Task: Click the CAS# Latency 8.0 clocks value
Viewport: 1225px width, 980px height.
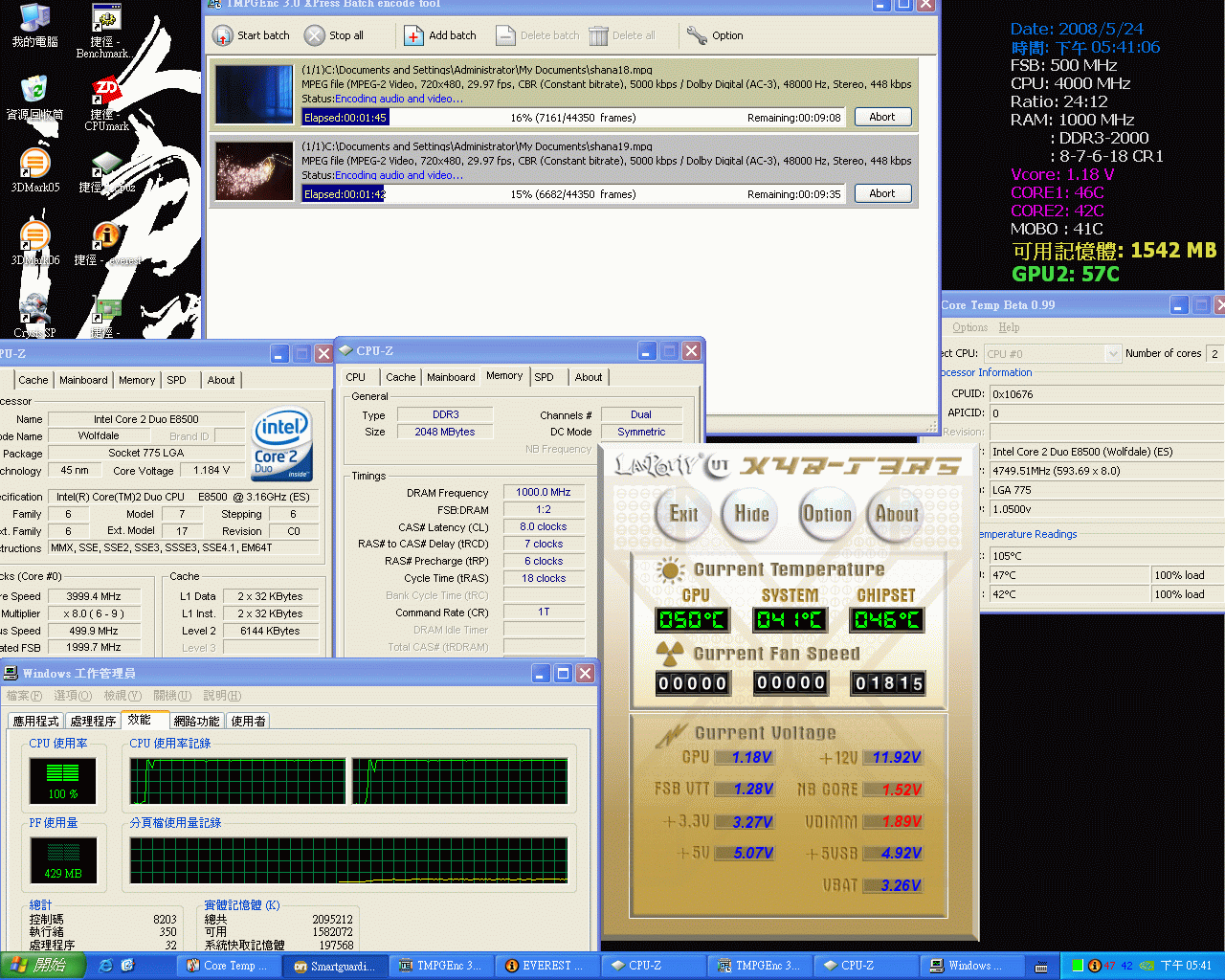Action: point(543,526)
